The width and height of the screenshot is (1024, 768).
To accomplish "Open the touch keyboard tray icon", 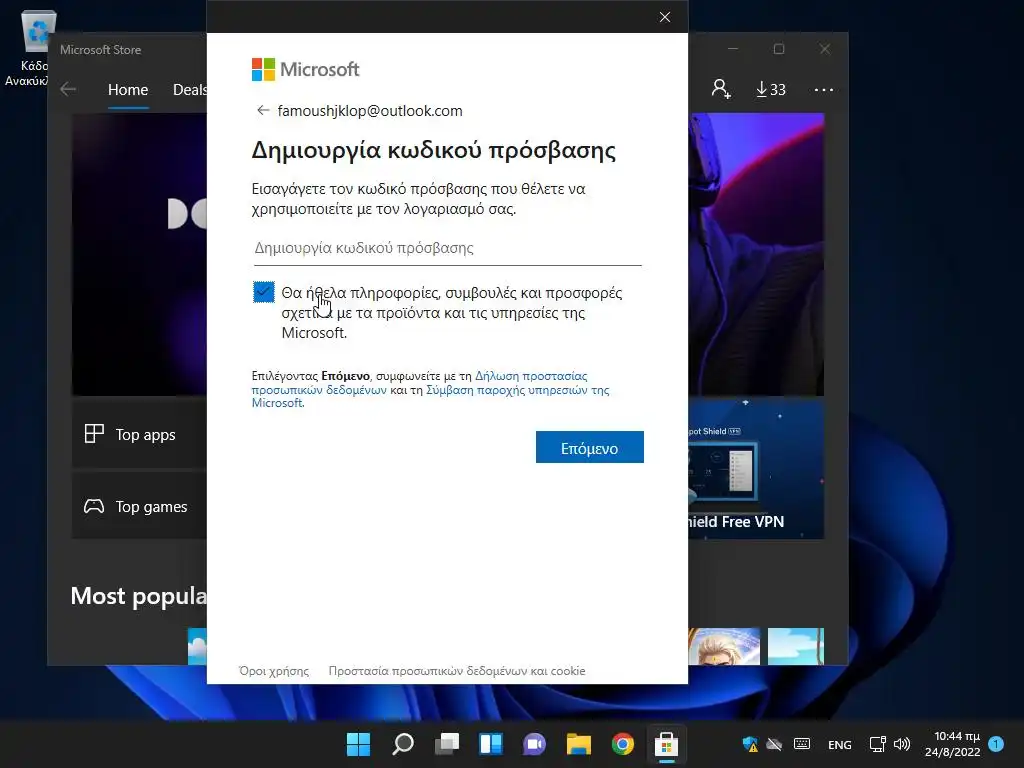I will (x=802, y=744).
